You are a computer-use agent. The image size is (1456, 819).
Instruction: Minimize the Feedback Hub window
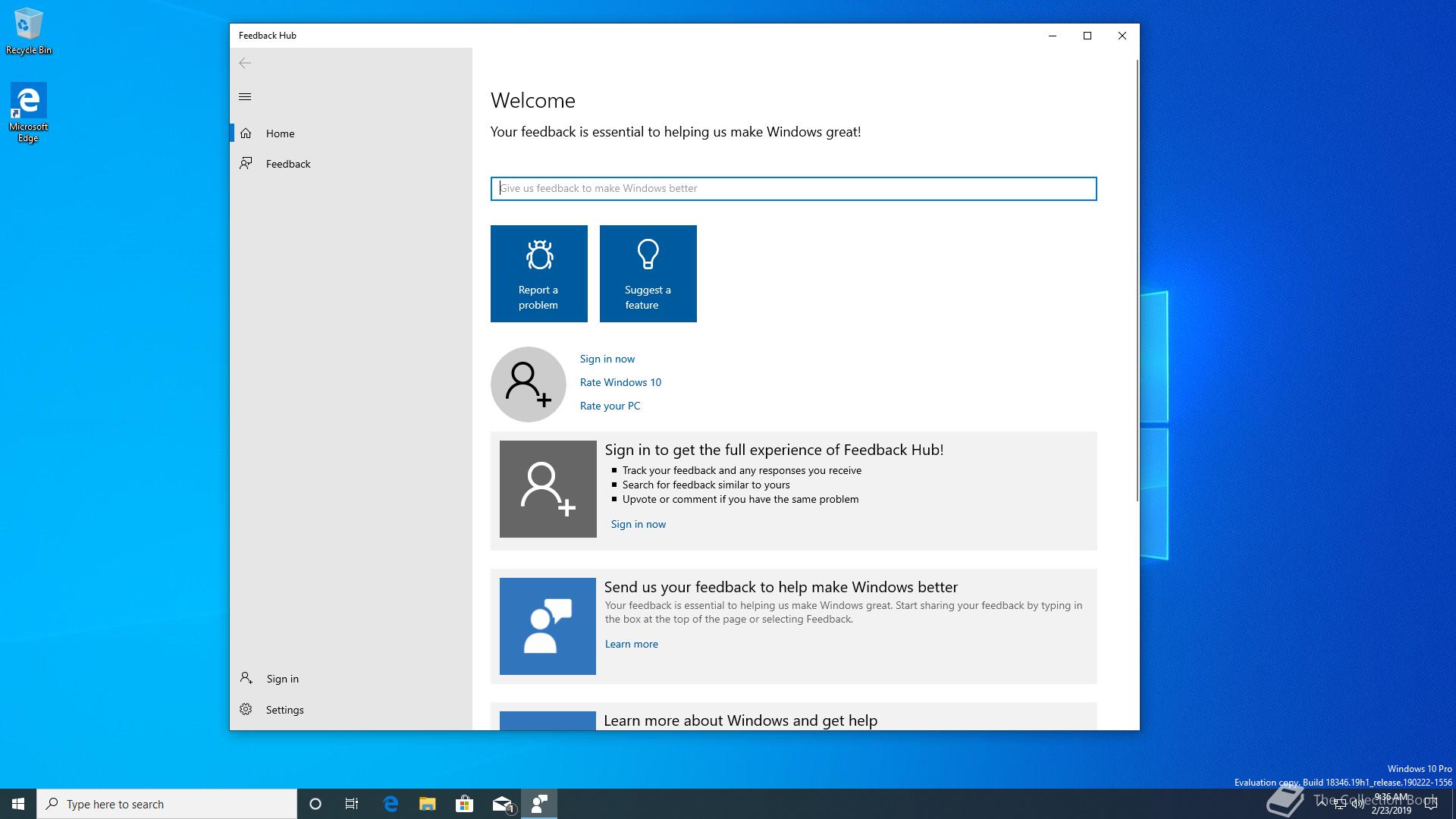[x=1053, y=36]
